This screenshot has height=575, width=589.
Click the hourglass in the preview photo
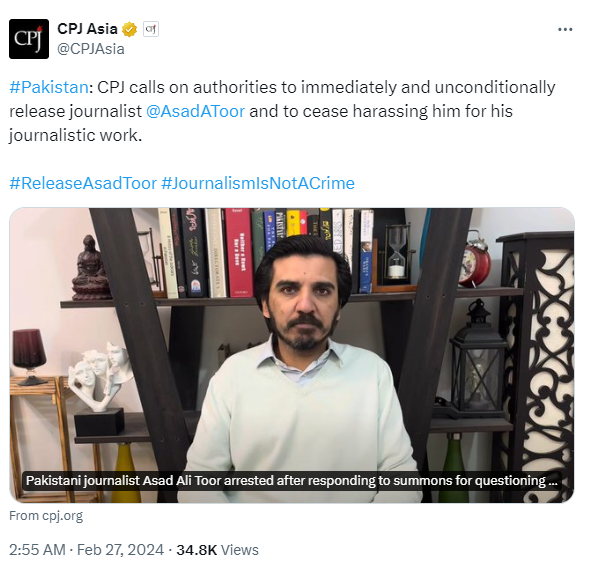pos(396,251)
